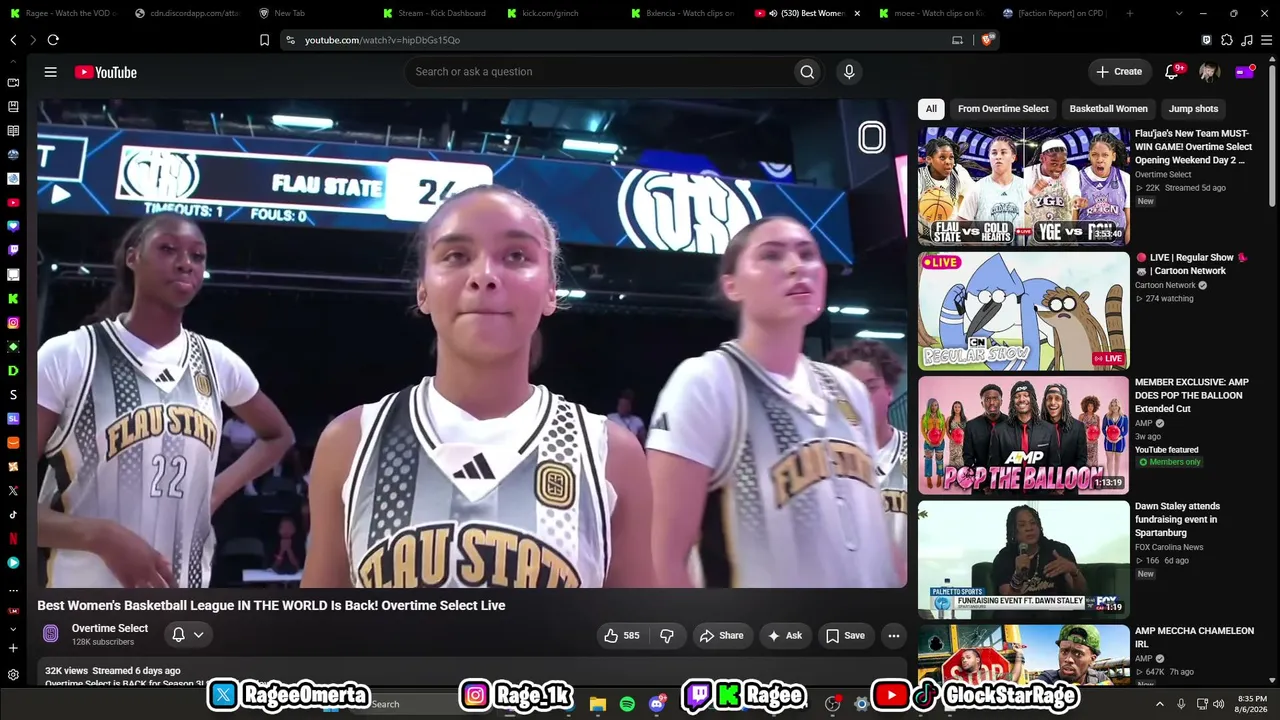The width and height of the screenshot is (1280, 720).
Task: Open Brave Shields lion icon
Action: pyautogui.click(x=988, y=40)
